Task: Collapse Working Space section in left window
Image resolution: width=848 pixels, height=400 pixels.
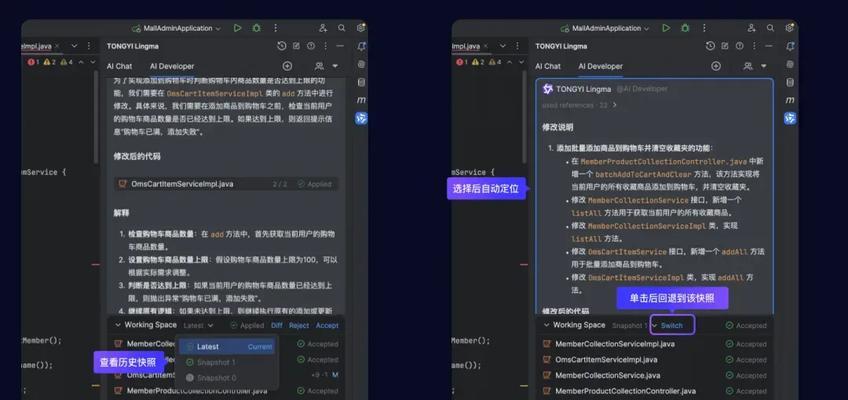Action: tap(117, 325)
